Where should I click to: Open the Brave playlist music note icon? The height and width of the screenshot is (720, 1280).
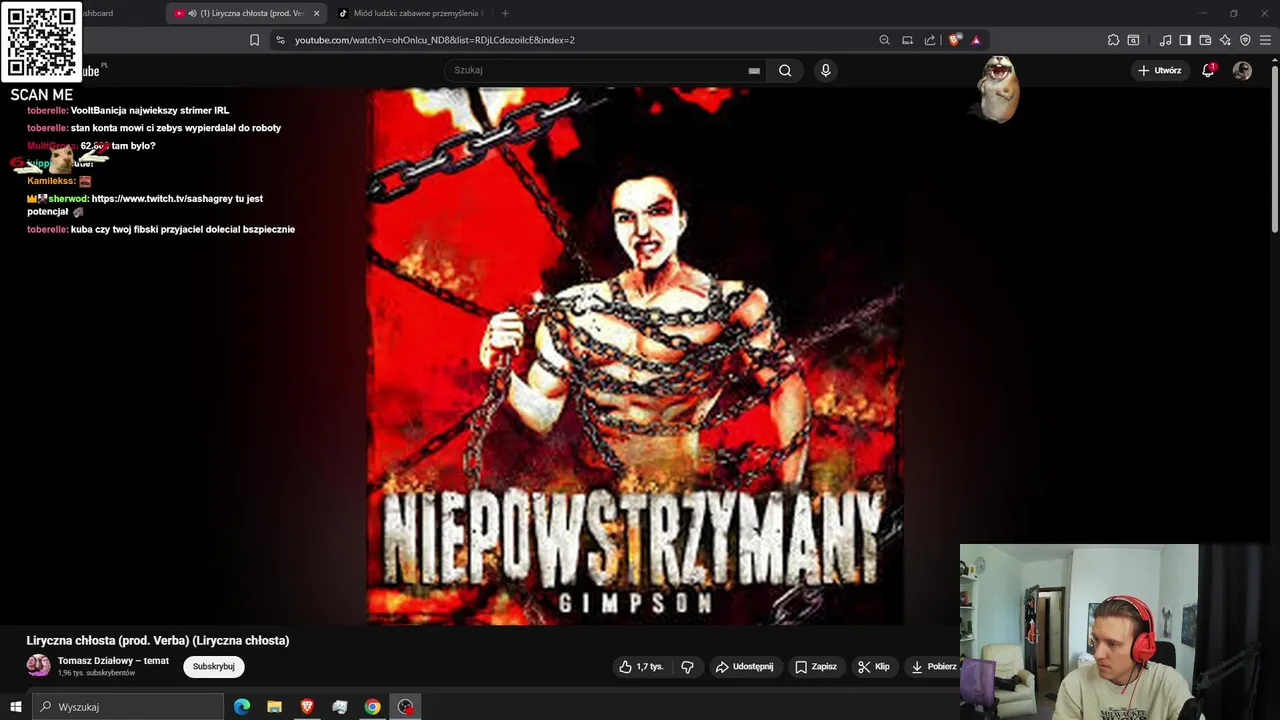pos(1165,40)
